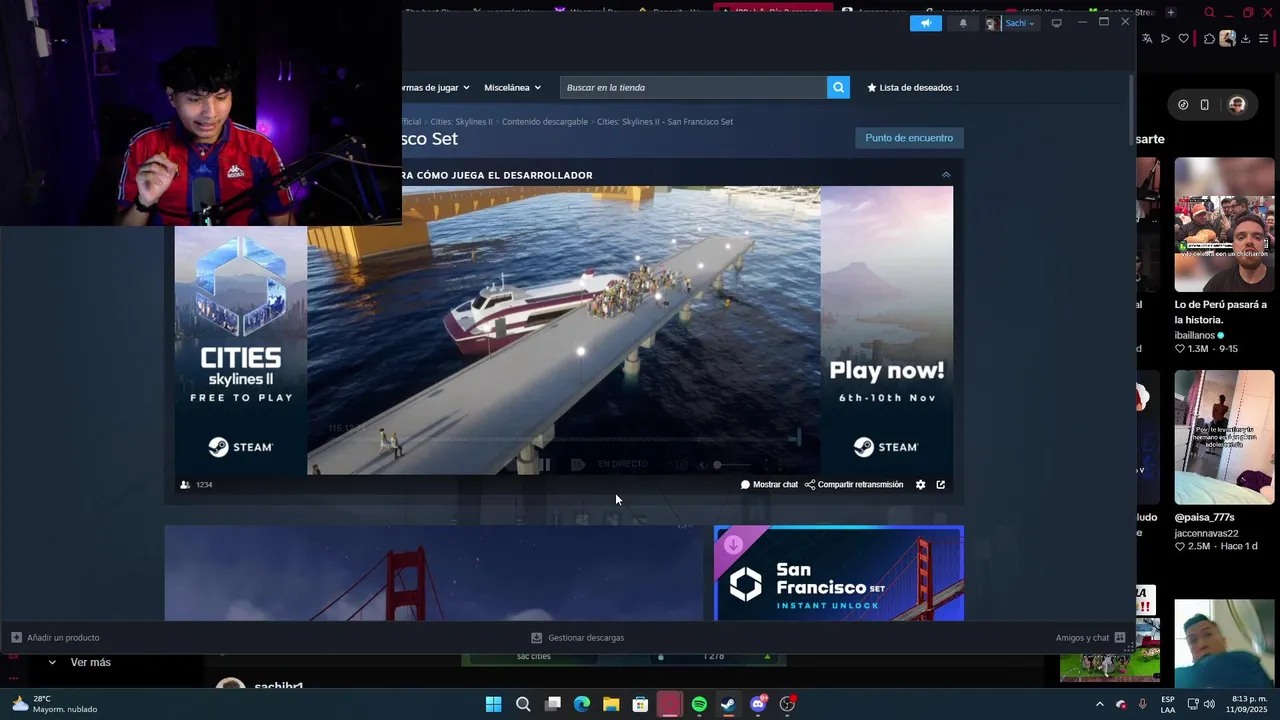Viewport: 1280px width, 720px height.
Task: Open File Explorer from taskbar
Action: point(611,704)
